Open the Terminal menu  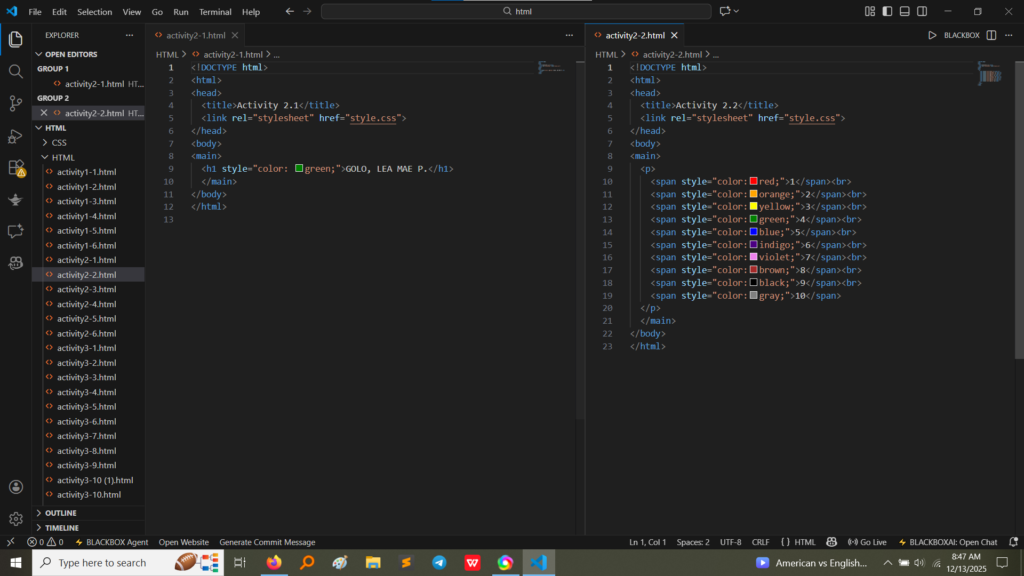tap(214, 12)
